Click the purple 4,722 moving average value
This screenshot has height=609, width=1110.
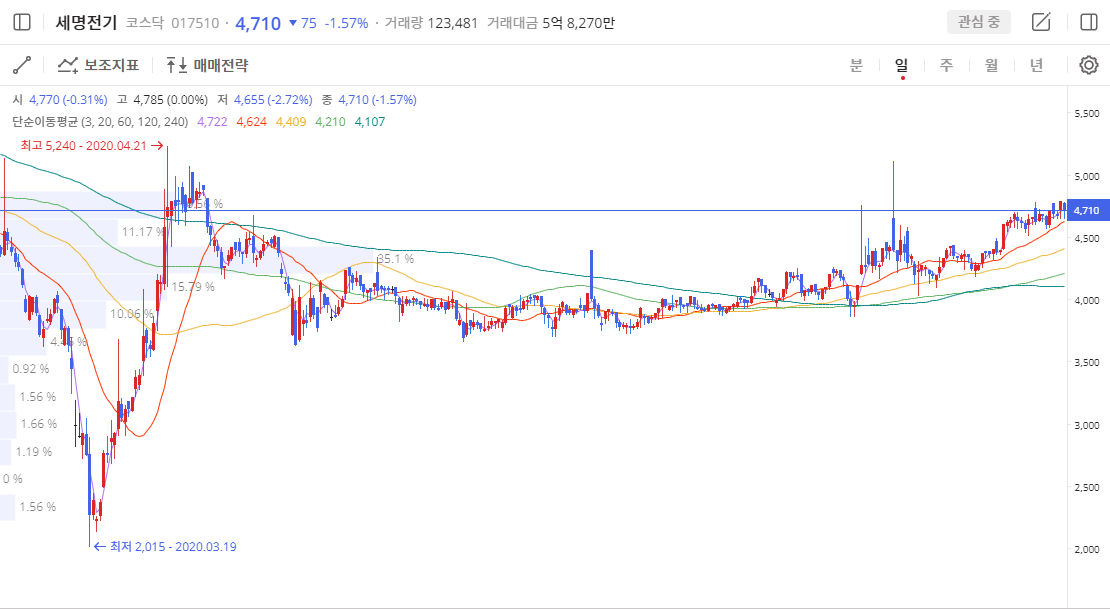tap(212, 122)
